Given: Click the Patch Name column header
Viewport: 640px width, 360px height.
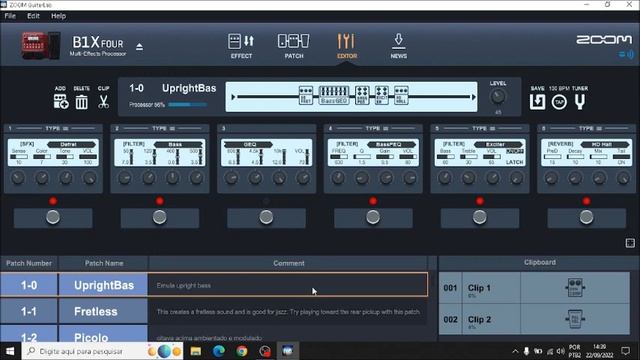Looking at the screenshot, I should coord(104,263).
